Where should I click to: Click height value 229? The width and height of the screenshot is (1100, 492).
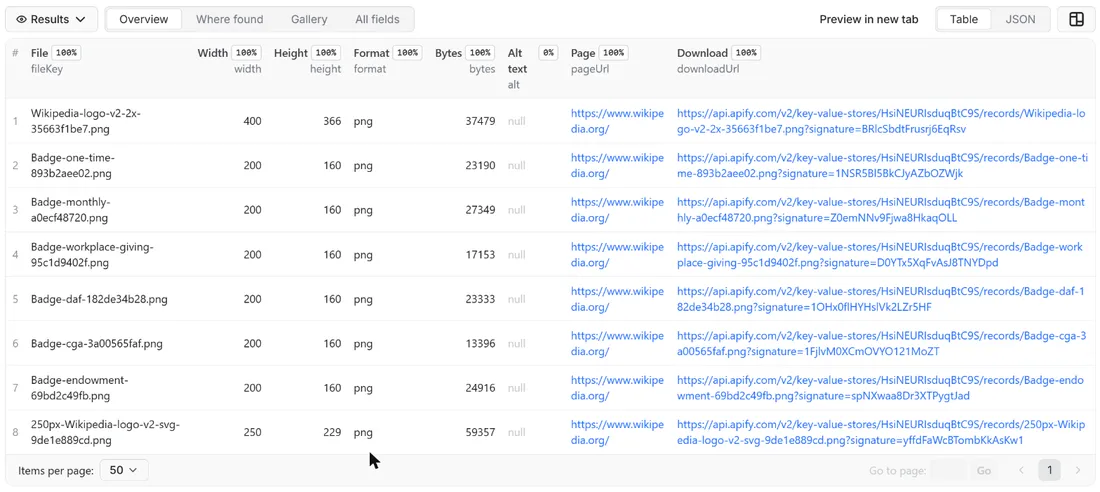click(x=332, y=433)
